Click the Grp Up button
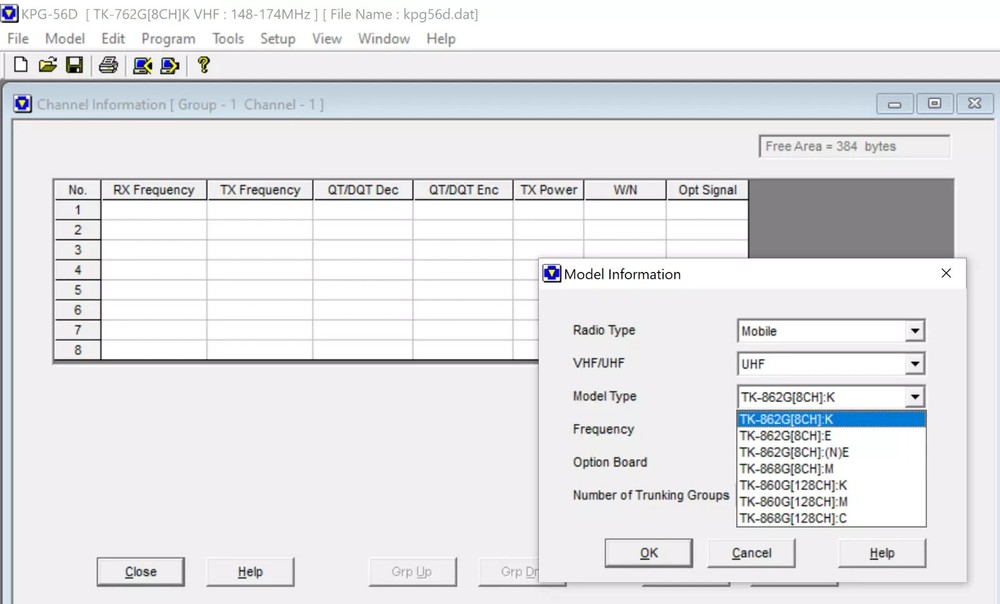 [412, 571]
